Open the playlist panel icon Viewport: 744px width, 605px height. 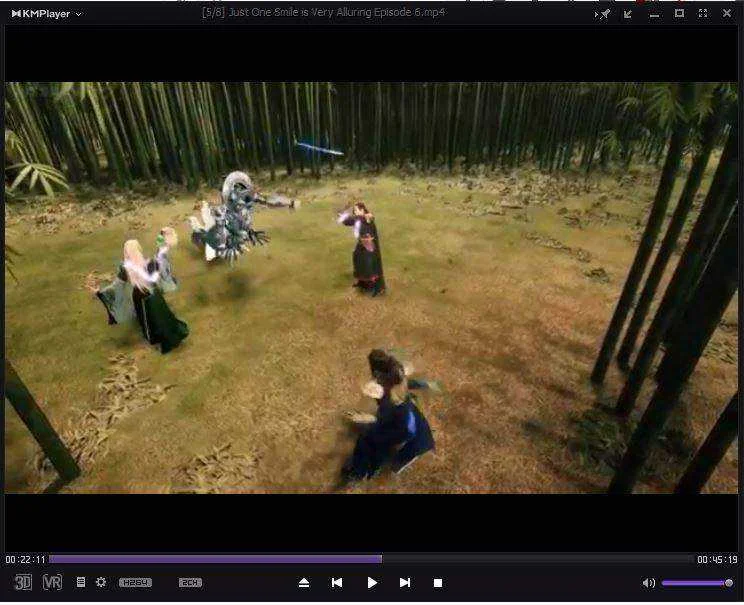81,582
